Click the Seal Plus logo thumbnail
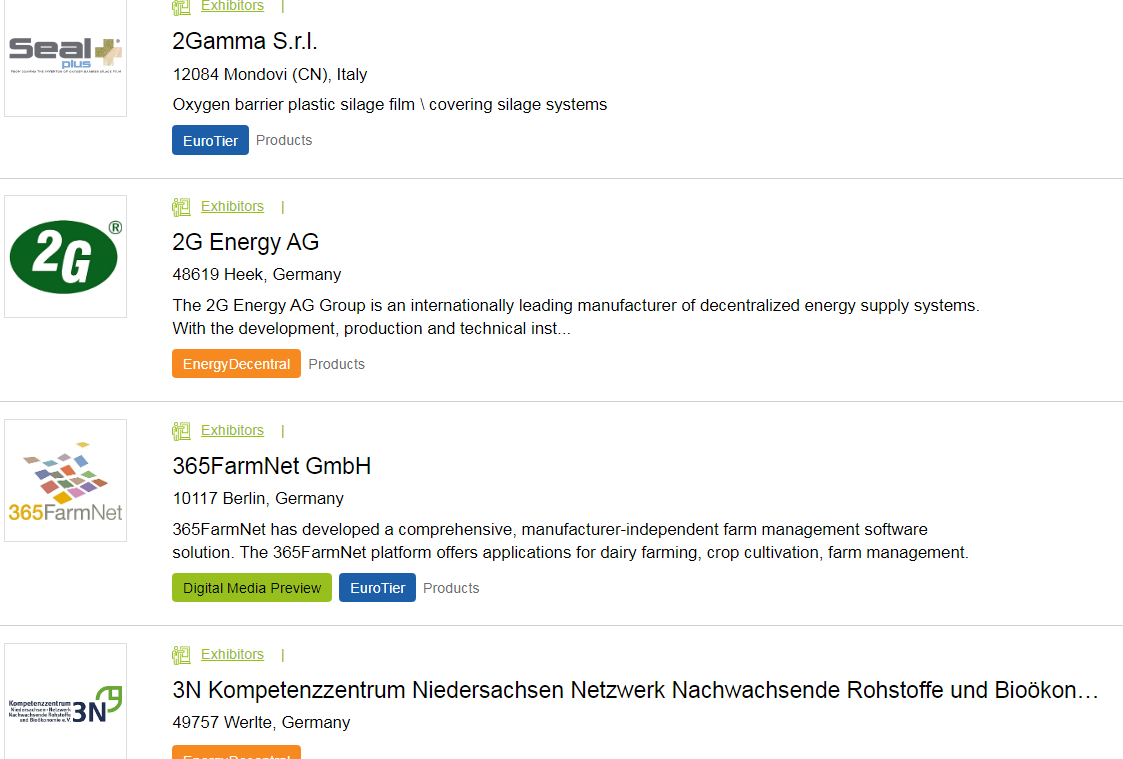Viewport: 1123px width, 759px height. coord(65,55)
